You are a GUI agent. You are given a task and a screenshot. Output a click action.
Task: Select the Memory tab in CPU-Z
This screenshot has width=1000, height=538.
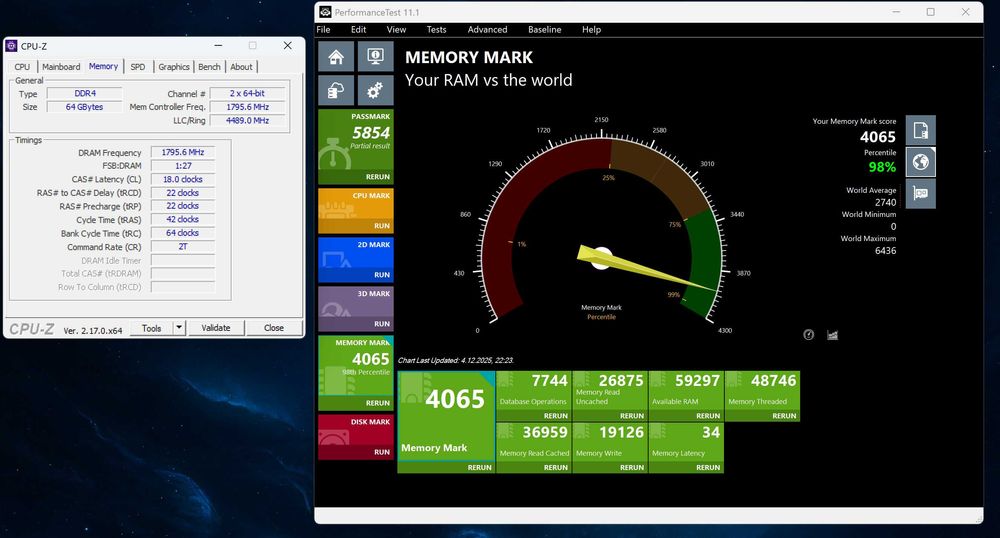[103, 66]
